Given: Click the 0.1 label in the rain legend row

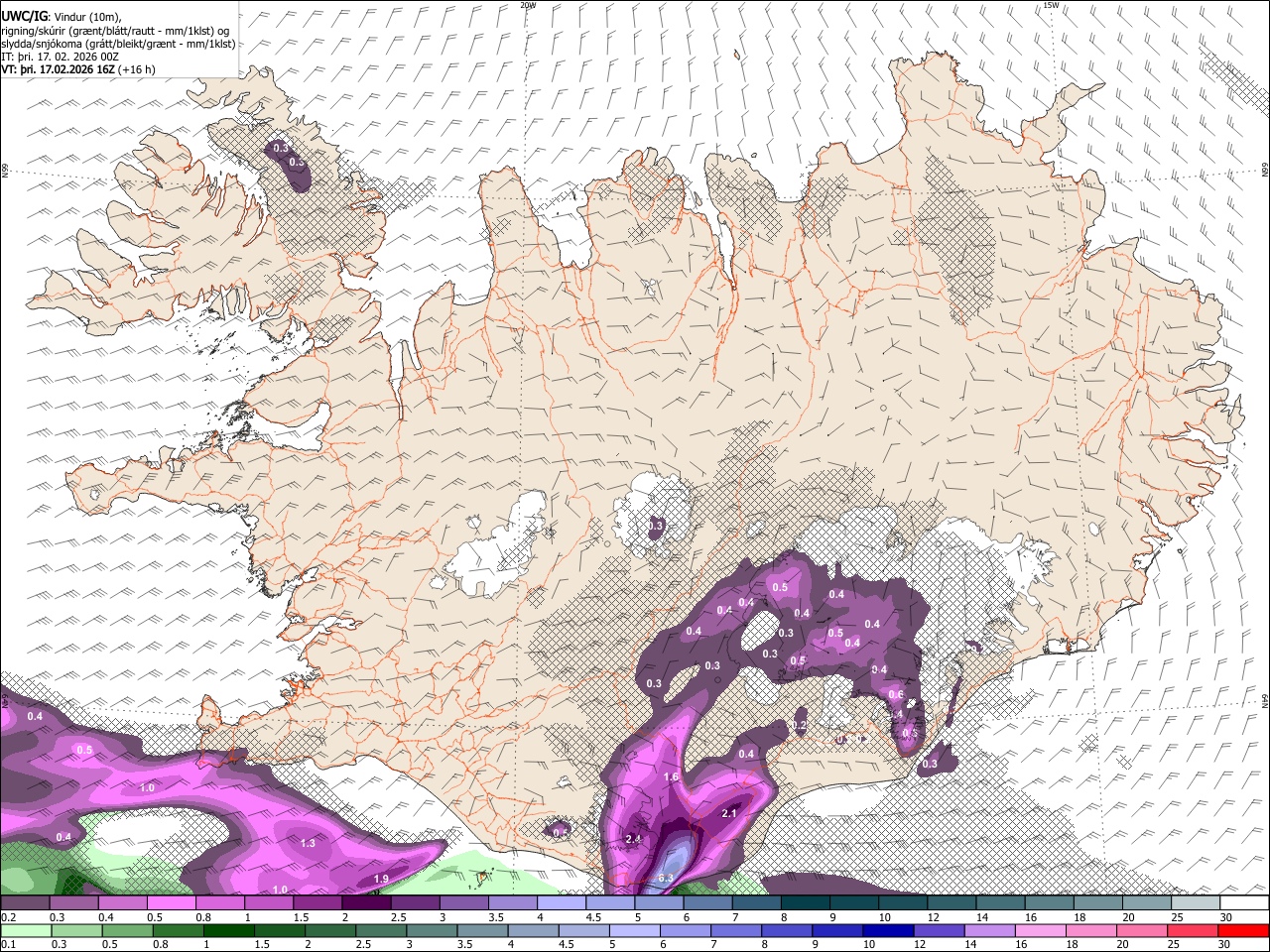Looking at the screenshot, I should pos(8,944).
